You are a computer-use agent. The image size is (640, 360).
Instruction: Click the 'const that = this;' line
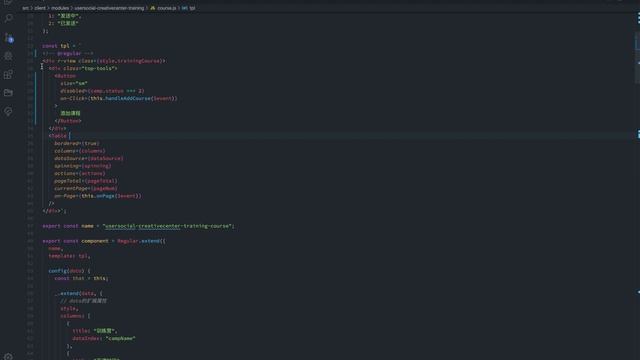coord(81,278)
